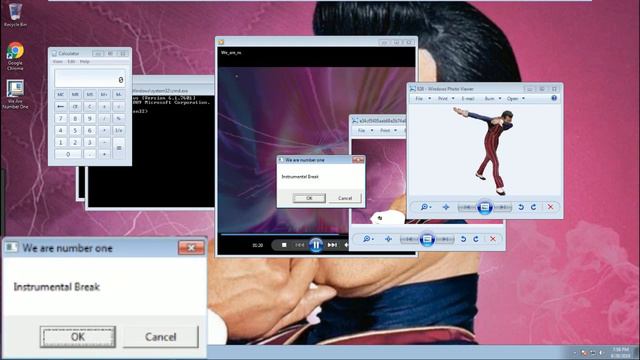Click the media player seek bar
This screenshot has width=640, height=360.
pos(284,235)
